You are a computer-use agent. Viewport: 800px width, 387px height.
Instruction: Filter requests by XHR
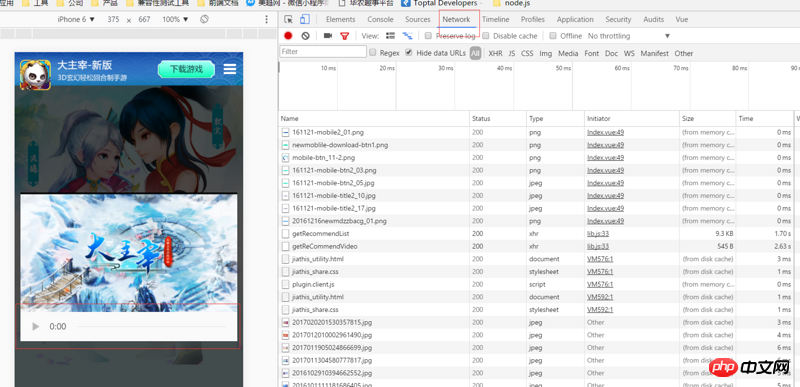(x=495, y=53)
